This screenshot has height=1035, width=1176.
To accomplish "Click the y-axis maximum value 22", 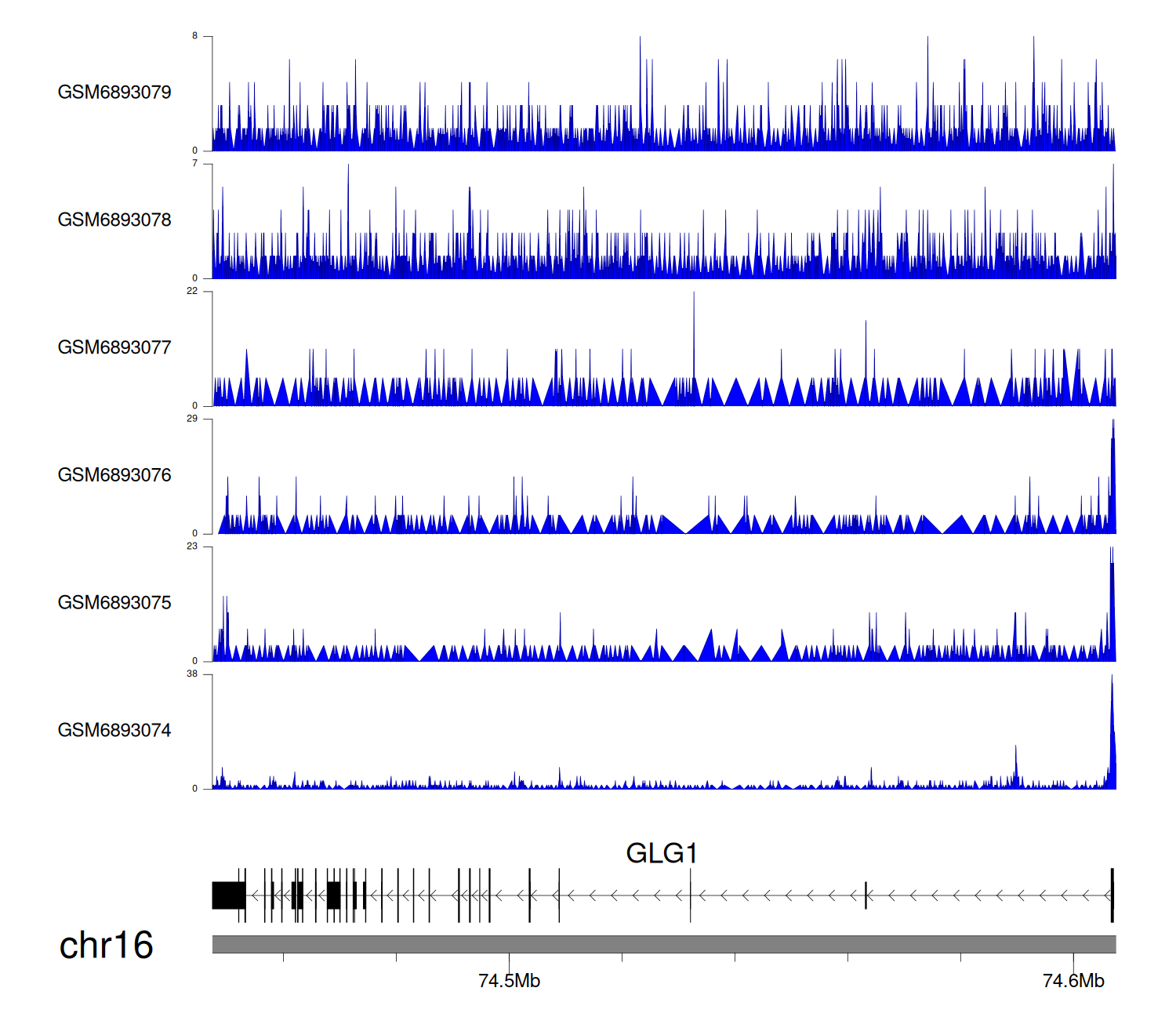I will click(x=192, y=291).
